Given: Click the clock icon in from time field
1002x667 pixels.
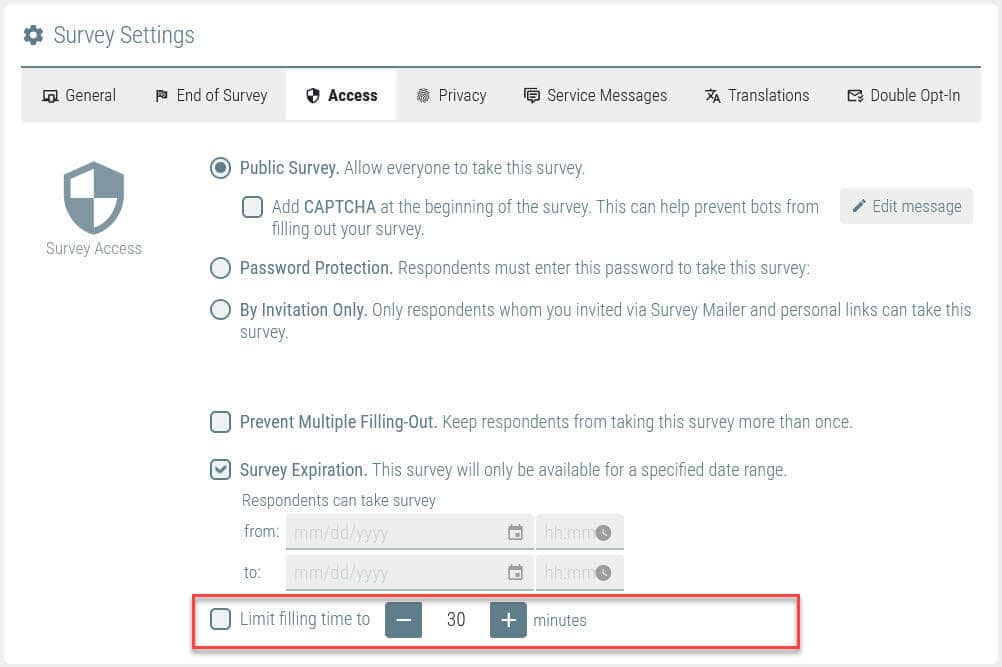Looking at the screenshot, I should tap(603, 532).
